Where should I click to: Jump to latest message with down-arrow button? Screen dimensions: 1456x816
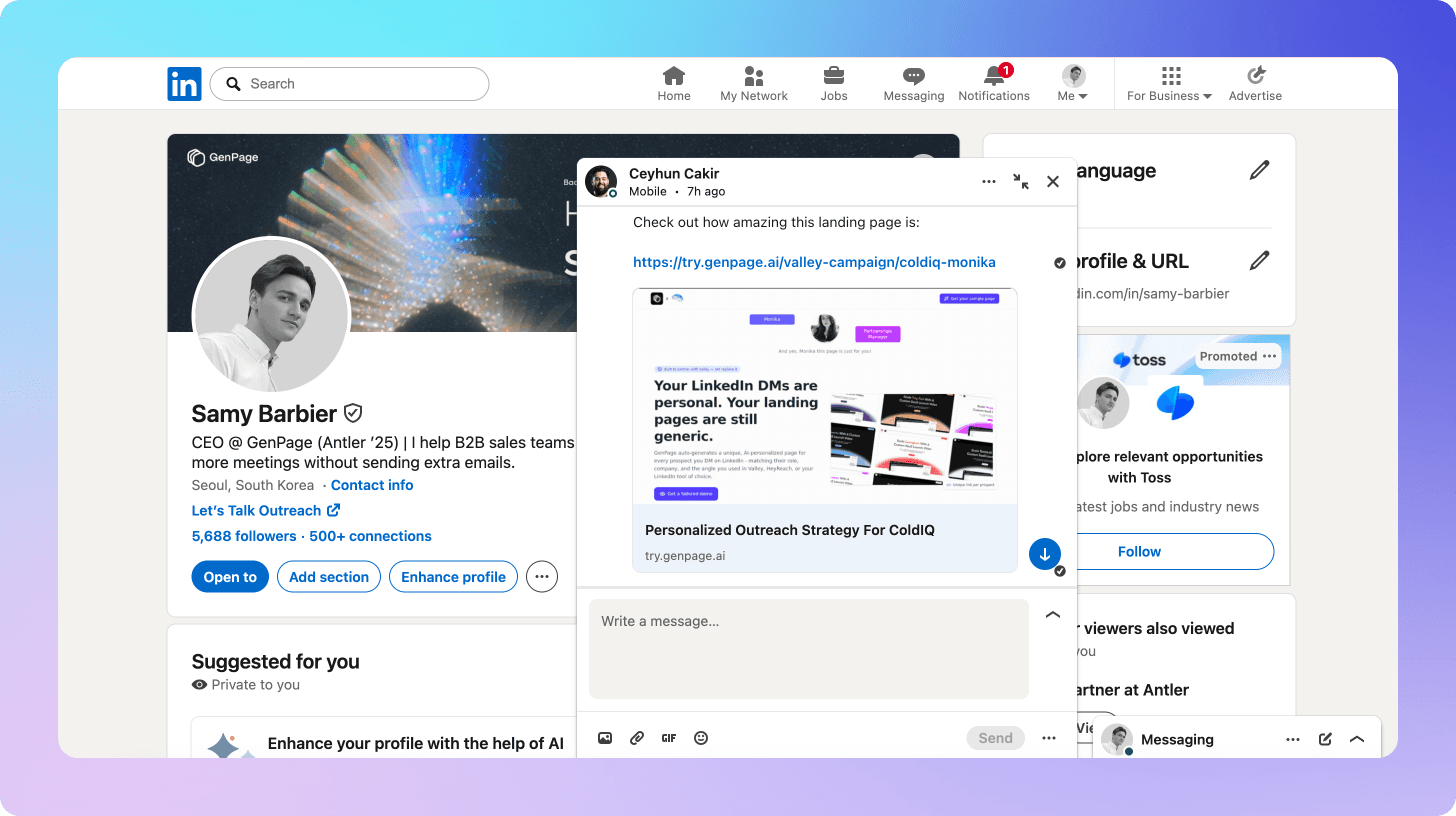(x=1045, y=554)
